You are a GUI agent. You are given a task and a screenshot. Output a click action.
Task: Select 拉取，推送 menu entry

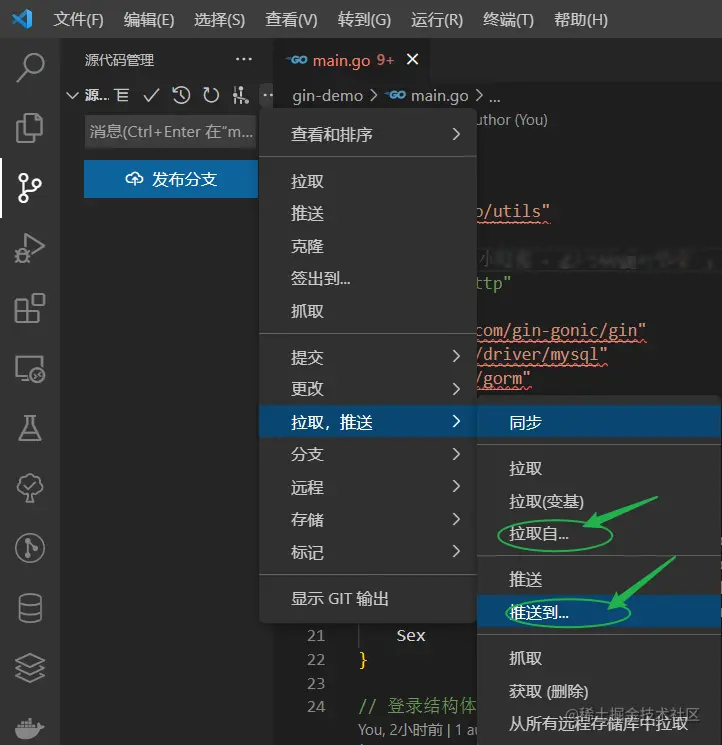tap(368, 421)
